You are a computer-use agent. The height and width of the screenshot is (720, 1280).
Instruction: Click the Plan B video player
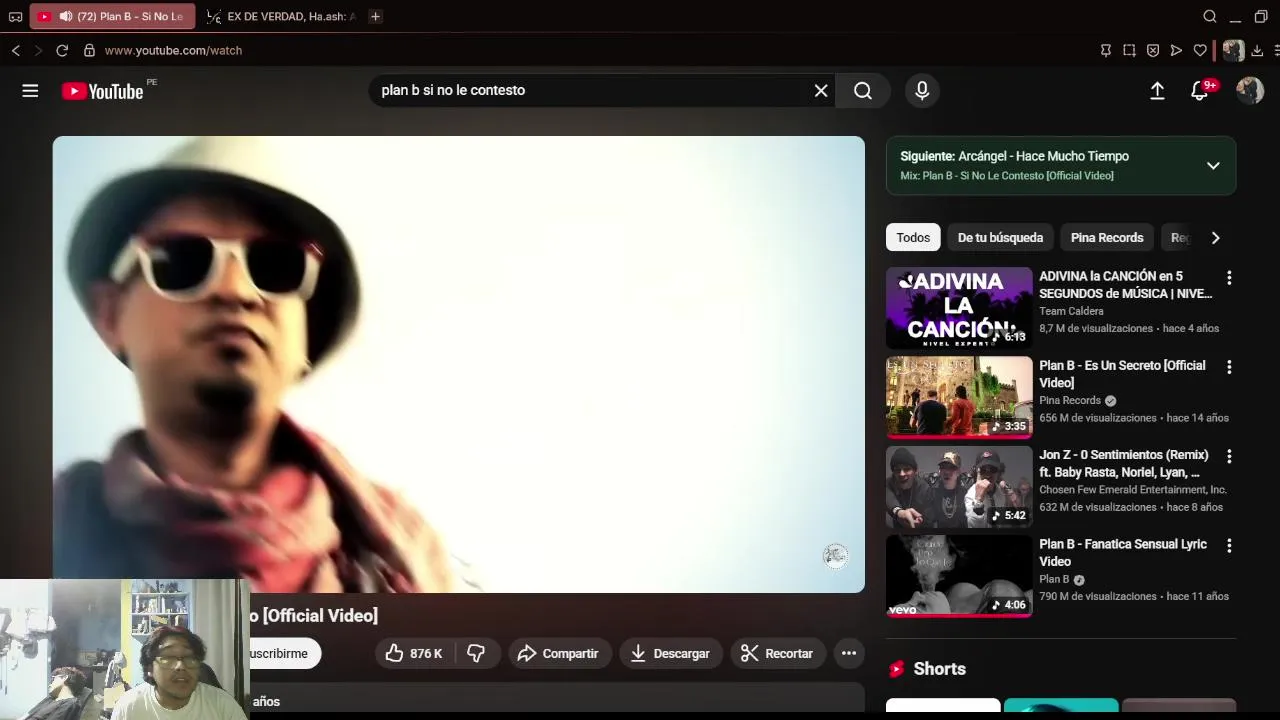(x=459, y=364)
